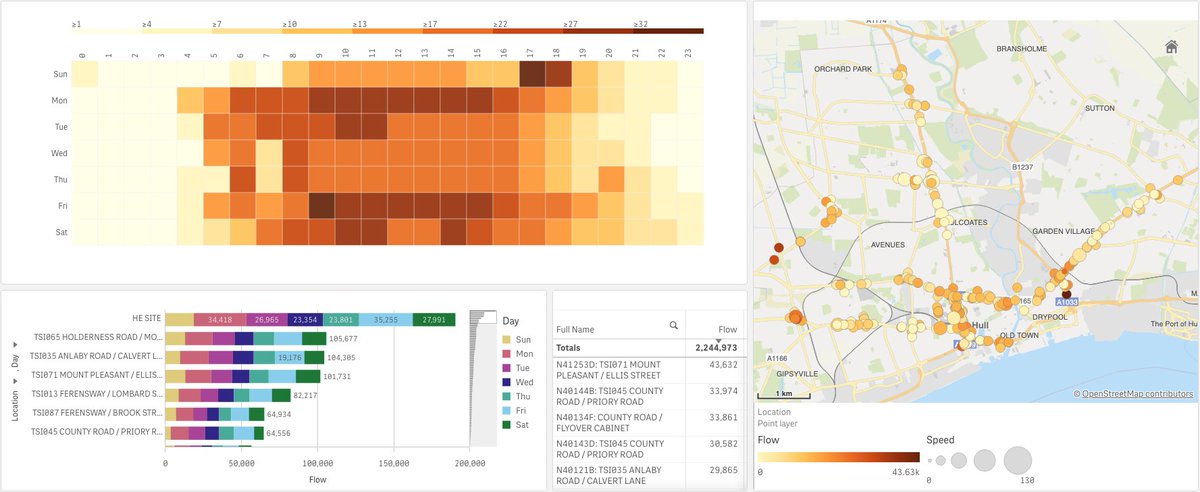Select the Mon row label in heatmap
The height and width of the screenshot is (492, 1200).
(60, 100)
